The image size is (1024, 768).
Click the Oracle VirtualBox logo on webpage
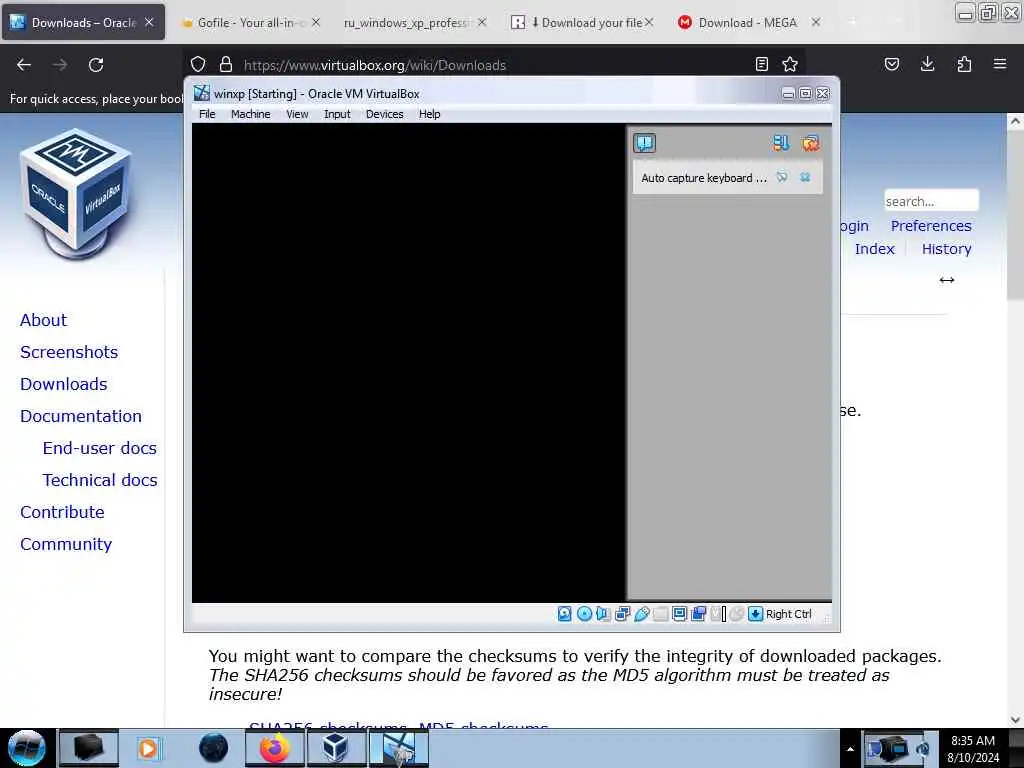75,194
